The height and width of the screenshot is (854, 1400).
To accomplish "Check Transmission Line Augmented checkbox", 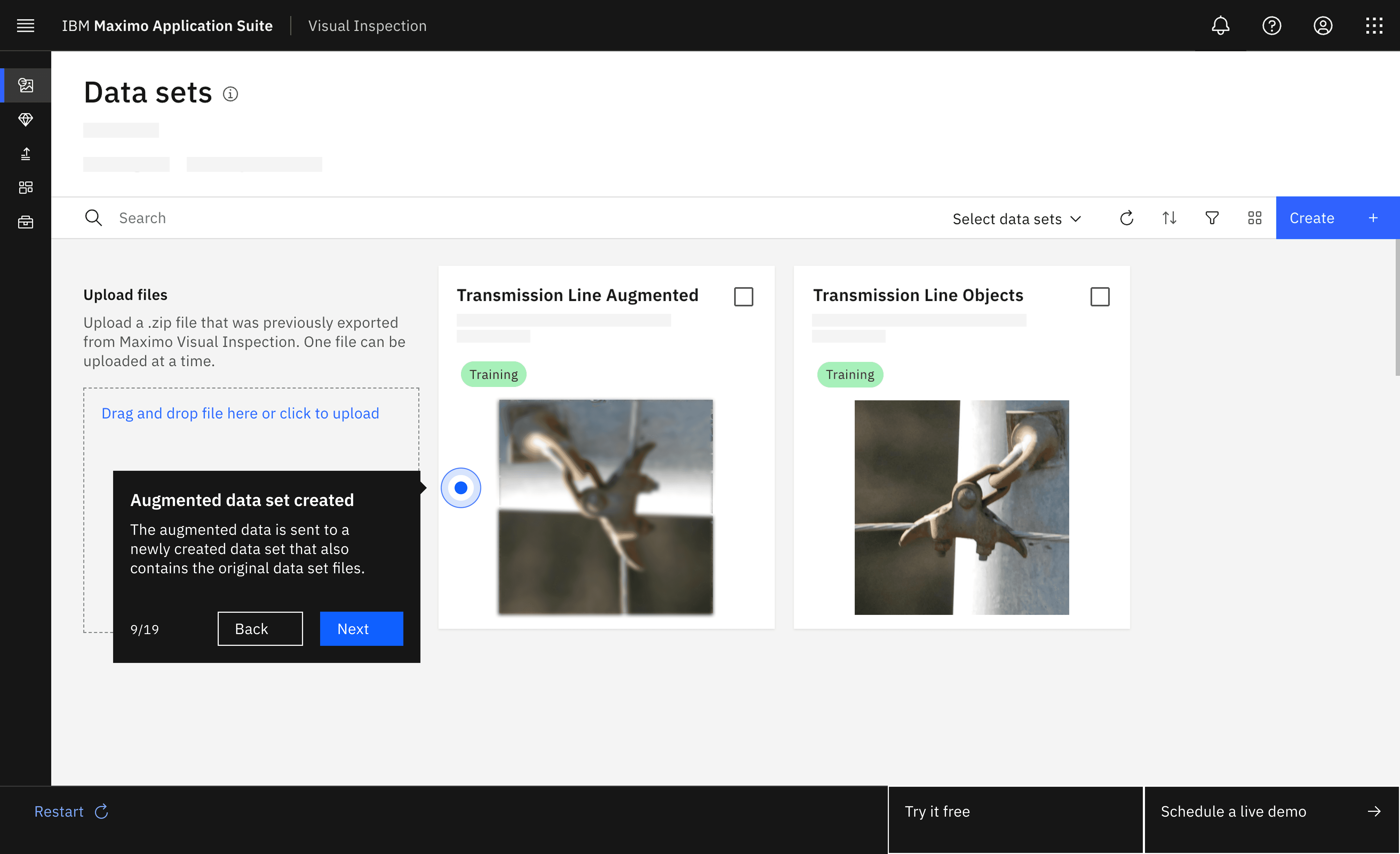I will point(743,297).
